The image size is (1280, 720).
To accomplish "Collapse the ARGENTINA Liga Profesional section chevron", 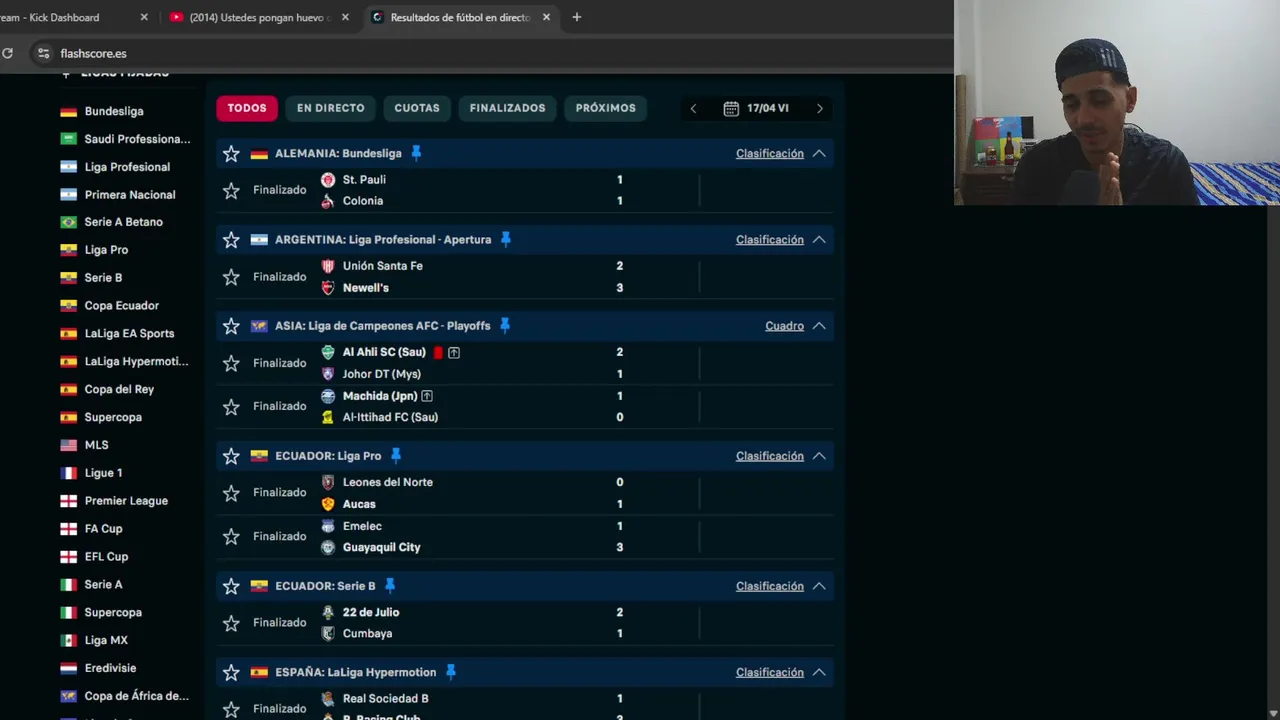I will (x=819, y=240).
